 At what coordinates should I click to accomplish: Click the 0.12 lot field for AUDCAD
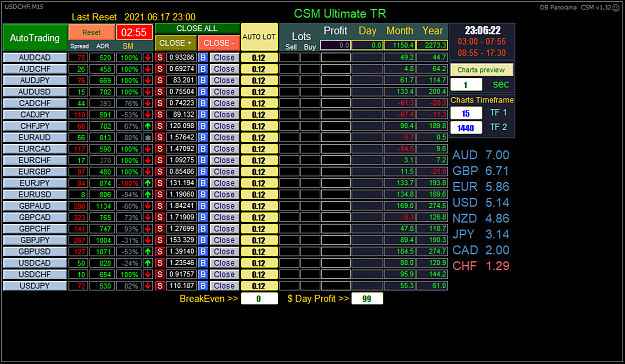coord(259,57)
